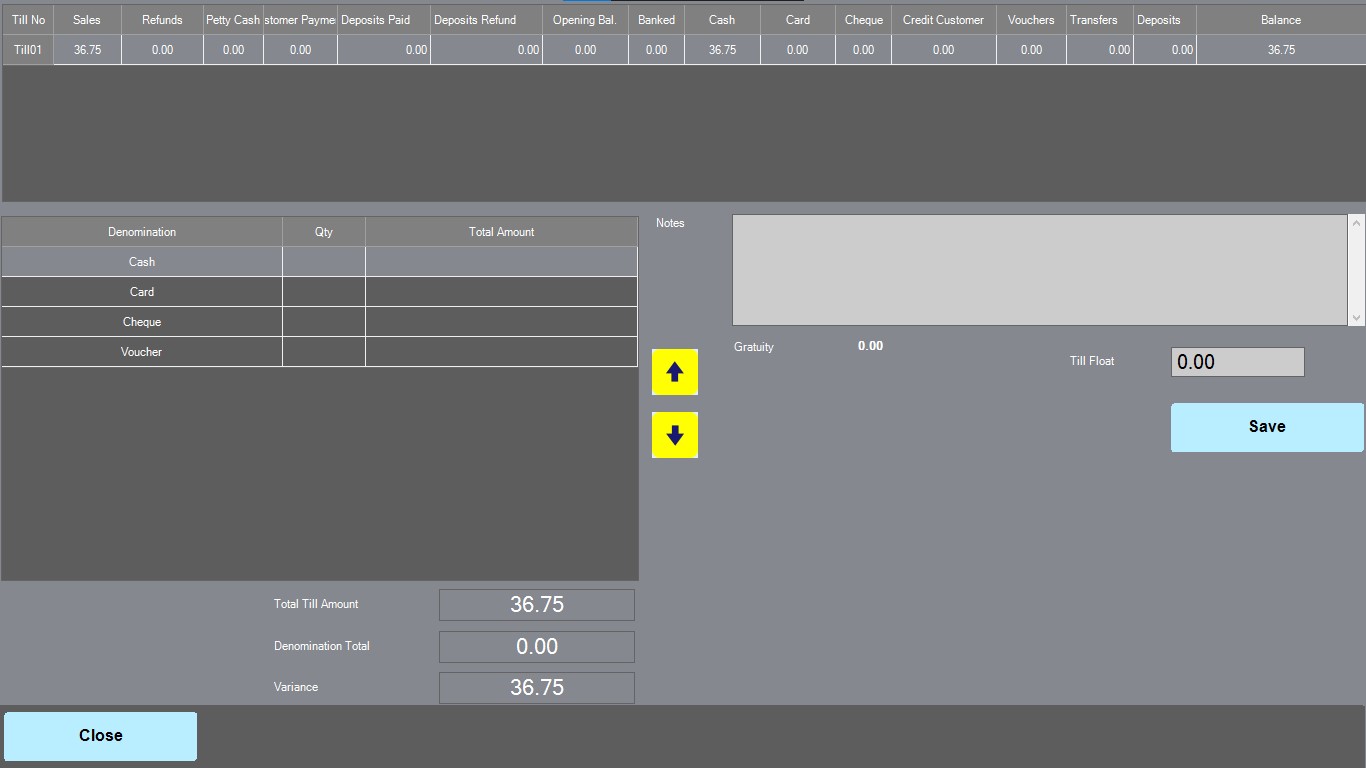This screenshot has width=1366, height=768.
Task: Select the Till01 row in the grid
Action: tap(28, 50)
